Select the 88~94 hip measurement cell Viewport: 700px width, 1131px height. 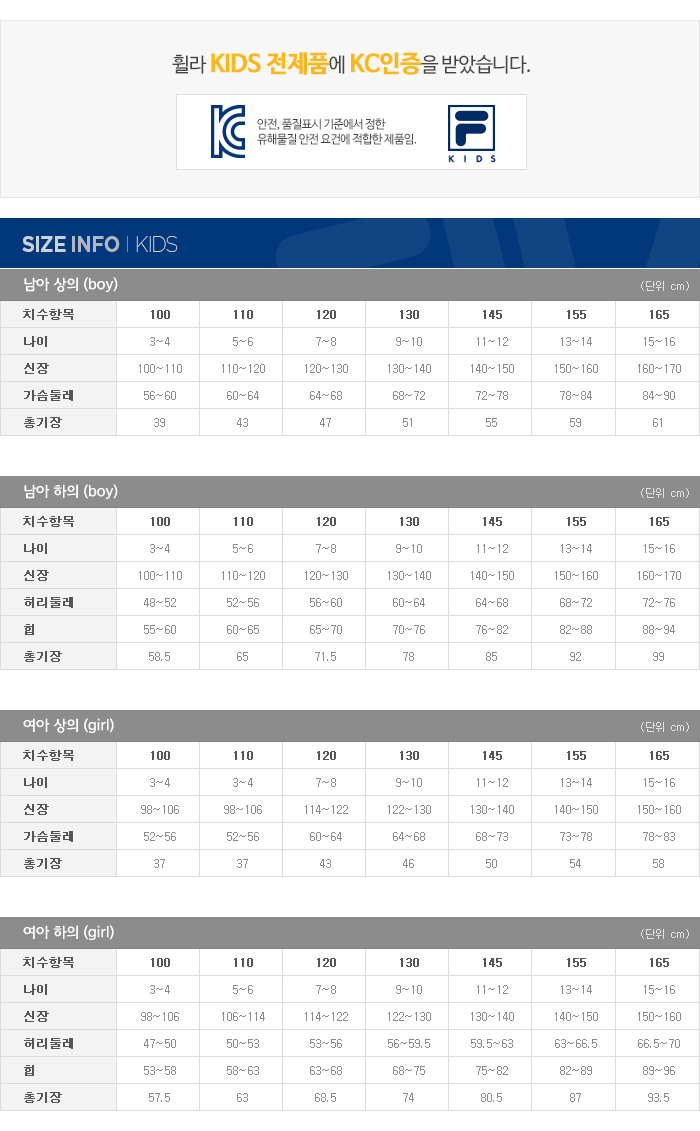(x=658, y=630)
